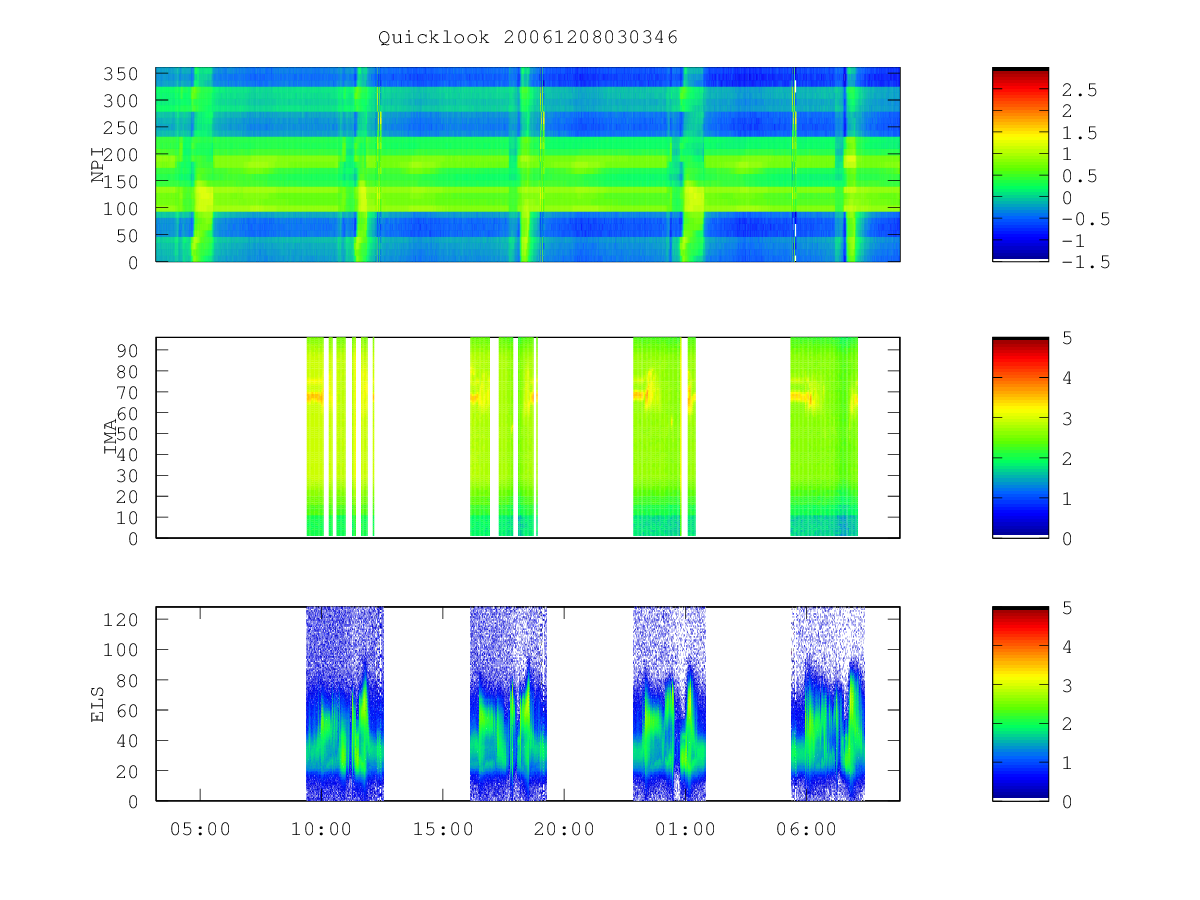Select the NPI y-axis label

[98, 165]
